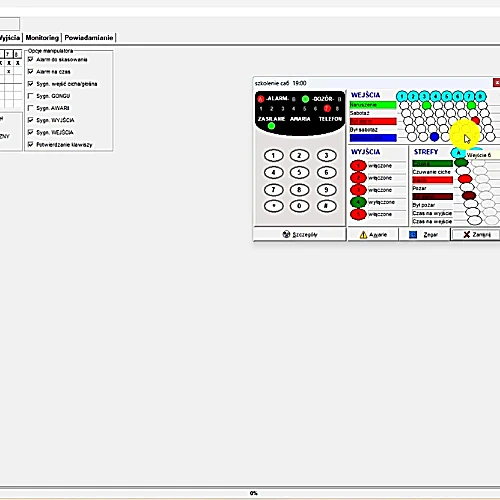Toggle Alarm na czas checkbox
Image resolution: width=500 pixels, height=500 pixels.
coord(31,72)
